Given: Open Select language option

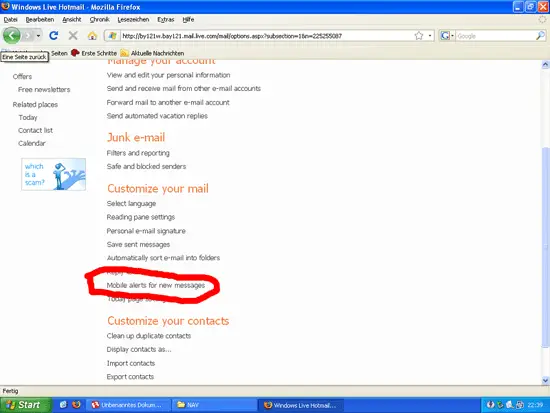Looking at the screenshot, I should click(x=131, y=204).
